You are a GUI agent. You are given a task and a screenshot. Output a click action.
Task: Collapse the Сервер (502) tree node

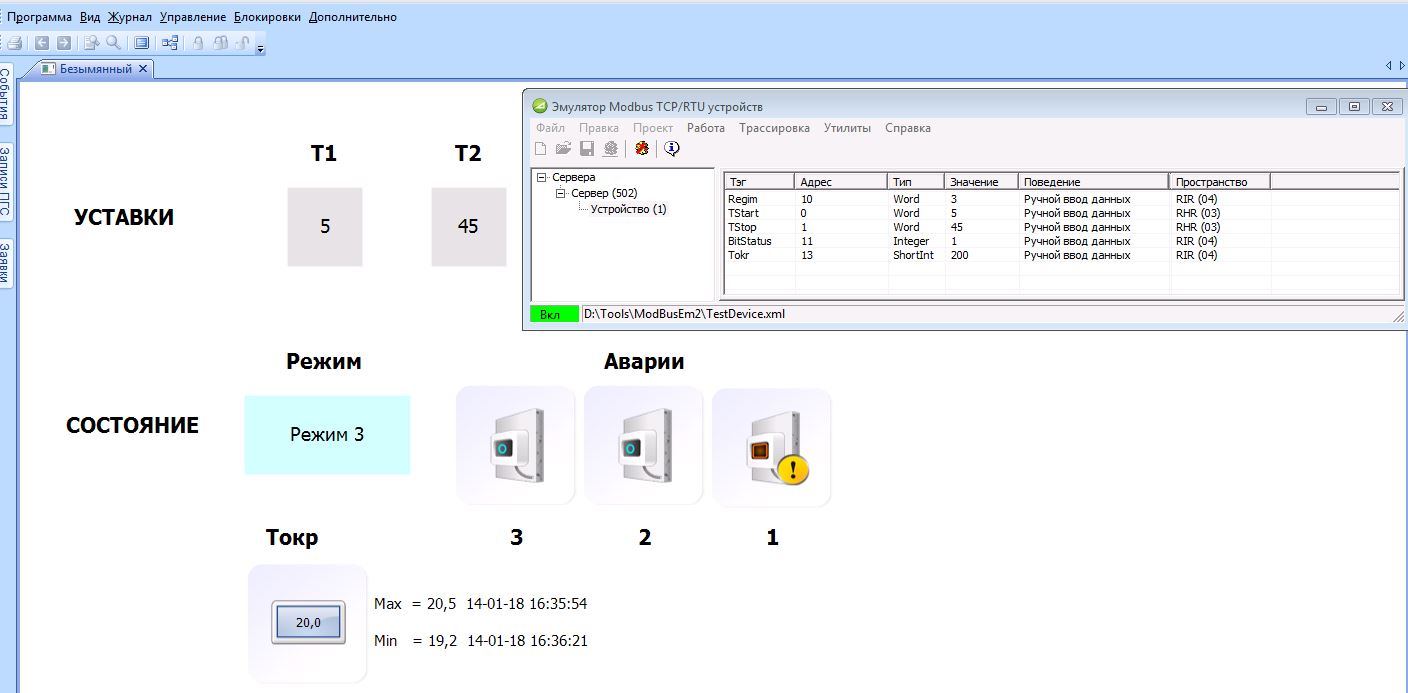point(561,193)
